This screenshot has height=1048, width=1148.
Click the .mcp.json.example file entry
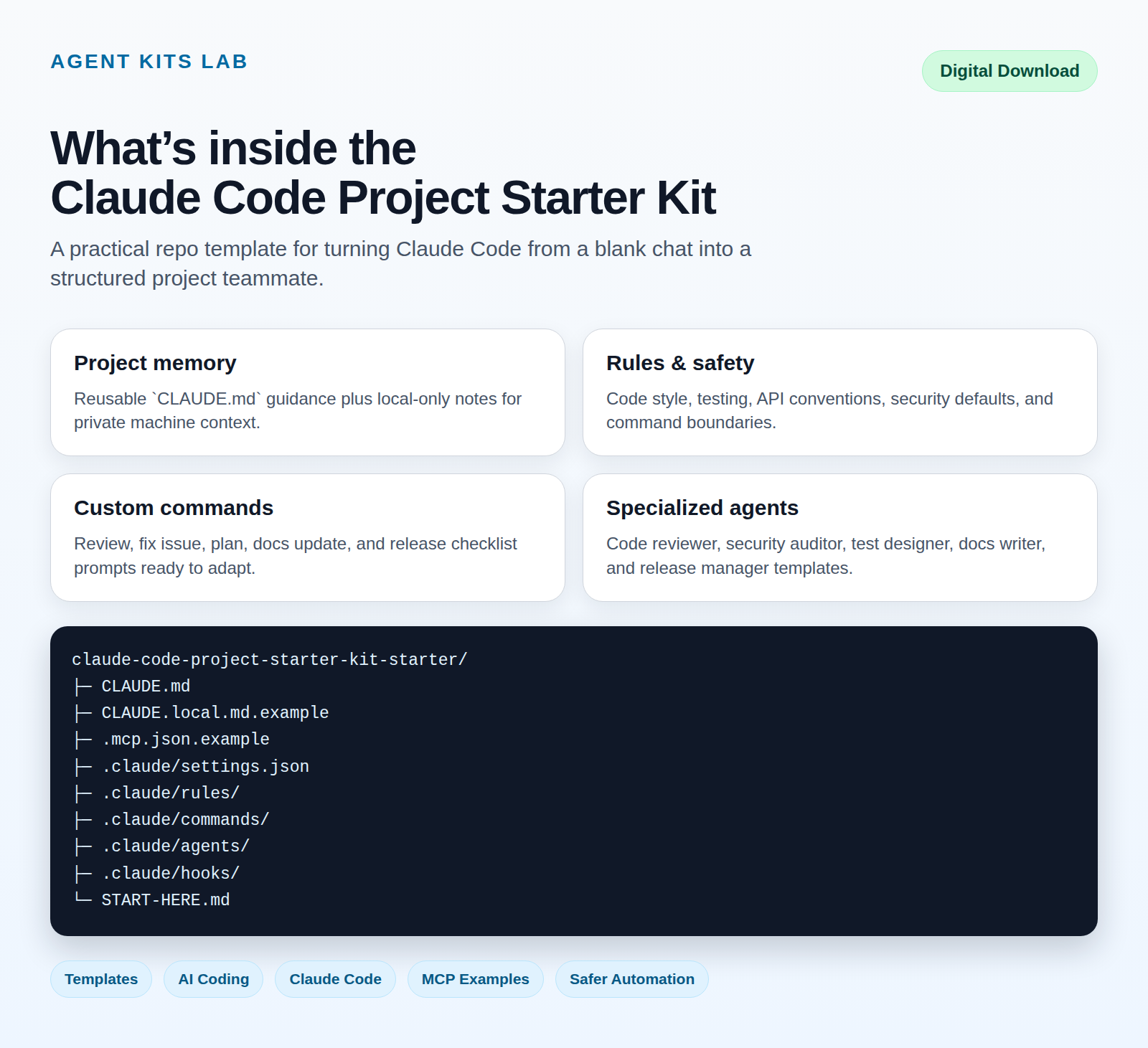(186, 739)
